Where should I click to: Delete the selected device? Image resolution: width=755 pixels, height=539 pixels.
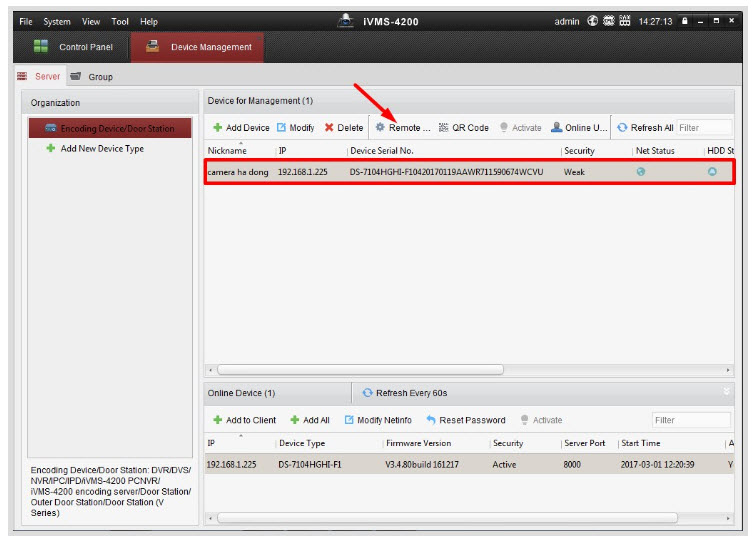coord(343,128)
